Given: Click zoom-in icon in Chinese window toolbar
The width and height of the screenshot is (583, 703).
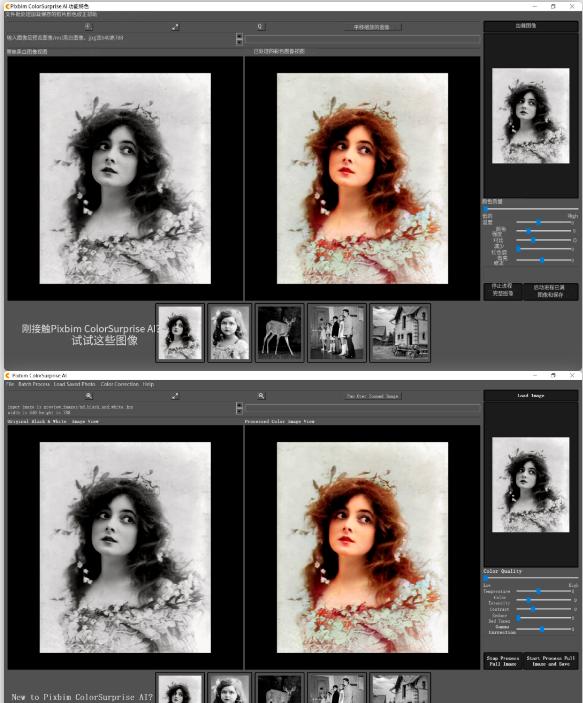Looking at the screenshot, I should point(88,26).
